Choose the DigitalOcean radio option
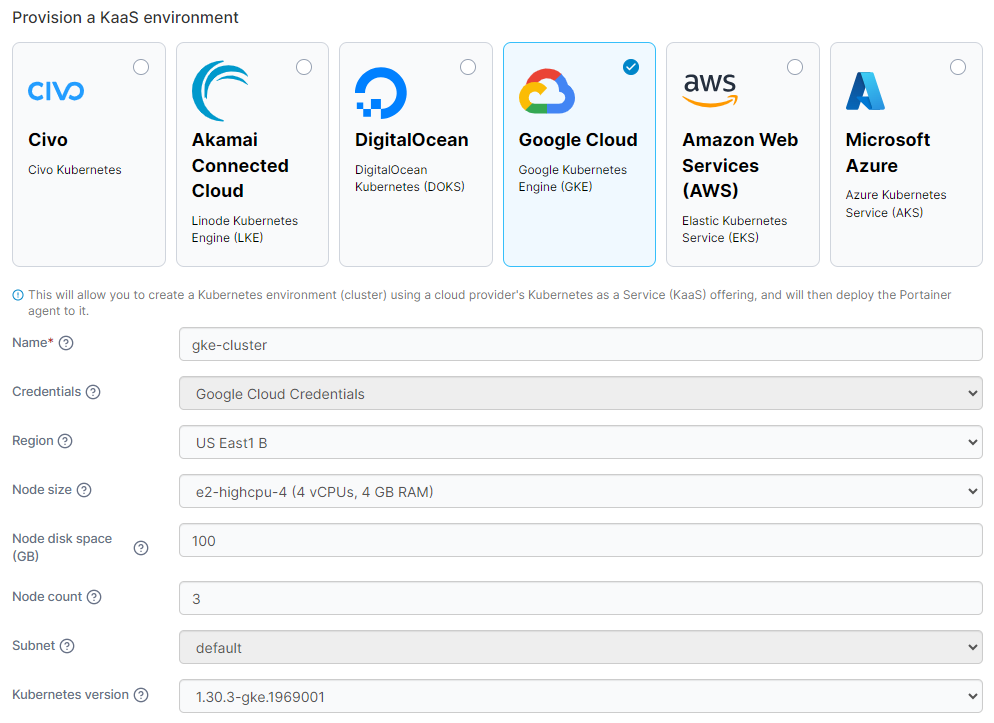Viewport: 994px width, 723px height. click(x=468, y=67)
